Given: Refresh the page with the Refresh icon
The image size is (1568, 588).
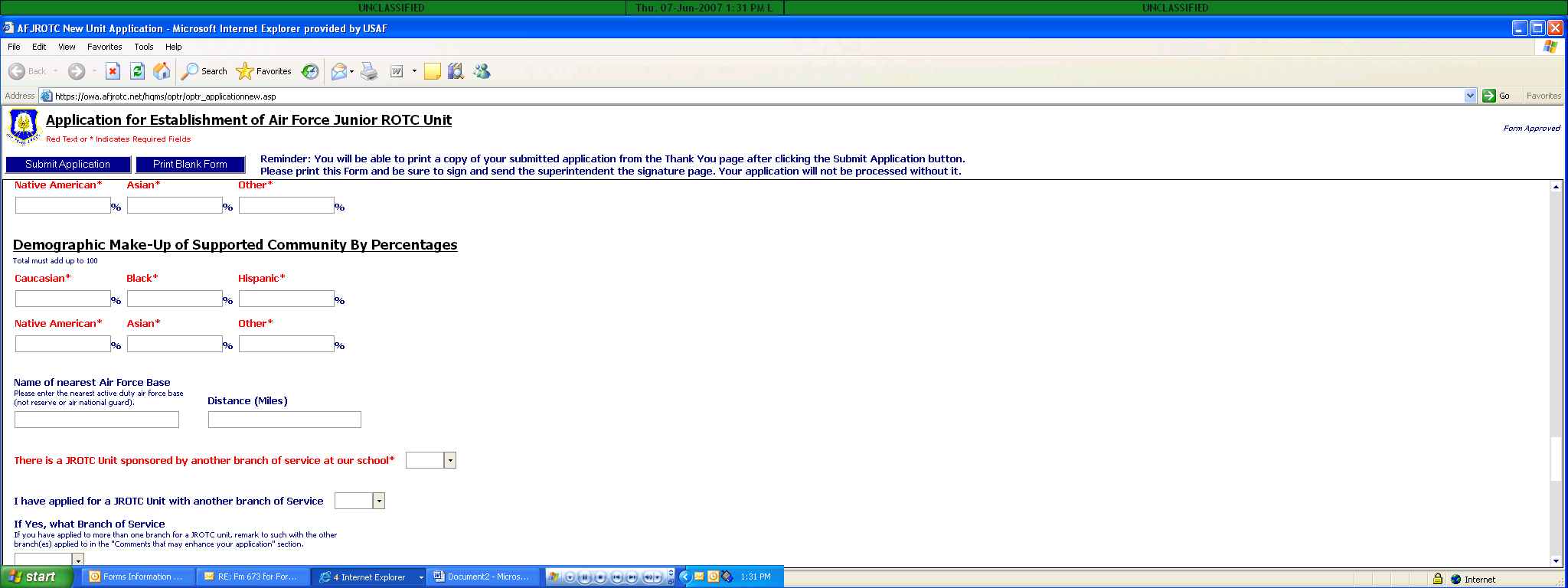Looking at the screenshot, I should click(x=137, y=71).
